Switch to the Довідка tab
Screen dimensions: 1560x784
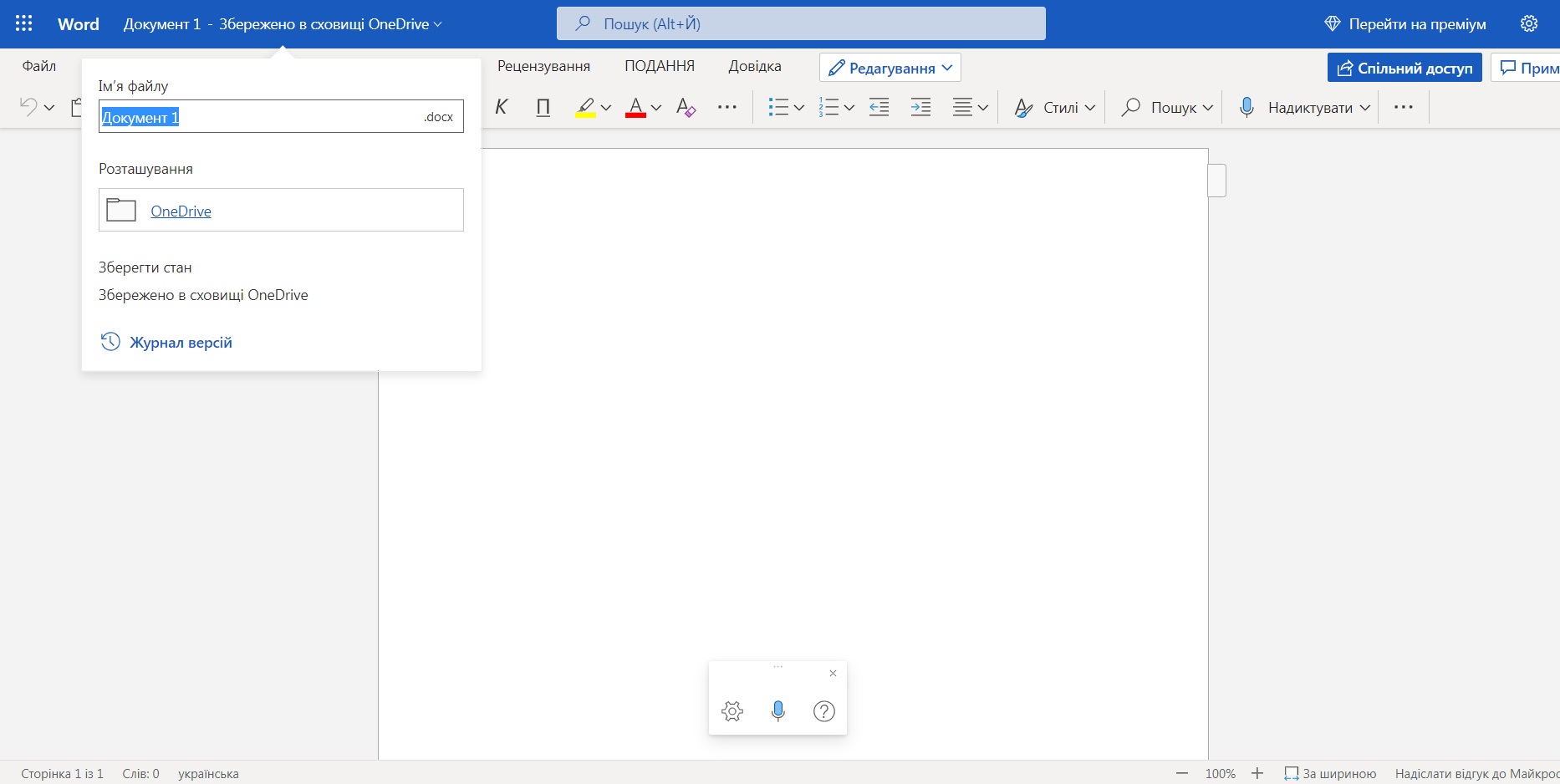click(755, 66)
